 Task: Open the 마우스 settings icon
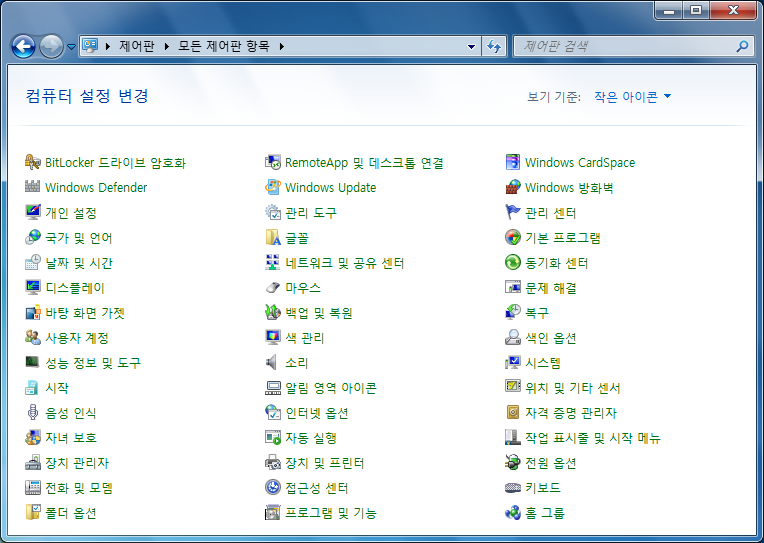click(x=273, y=288)
